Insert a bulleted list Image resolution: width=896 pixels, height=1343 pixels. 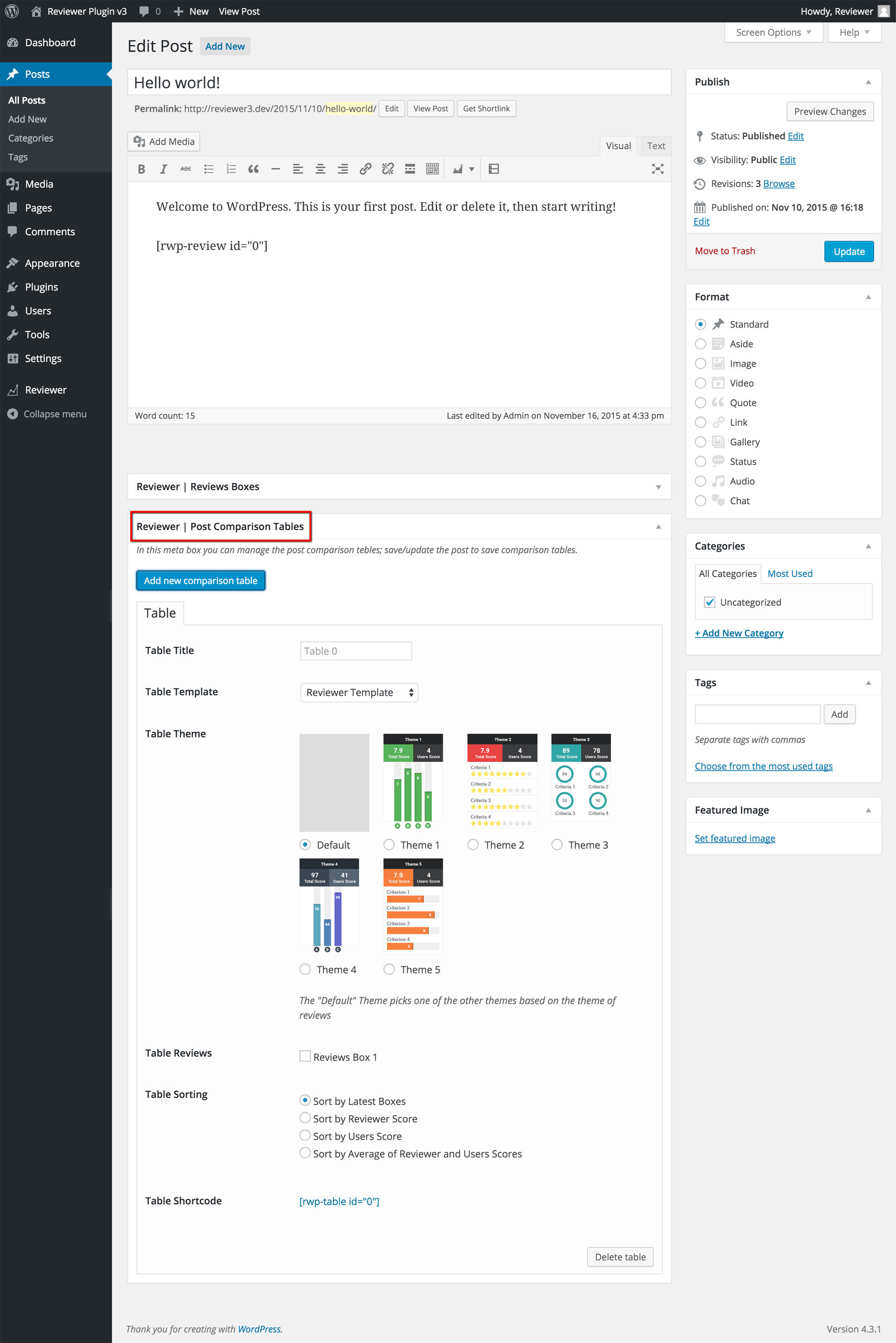tap(208, 169)
